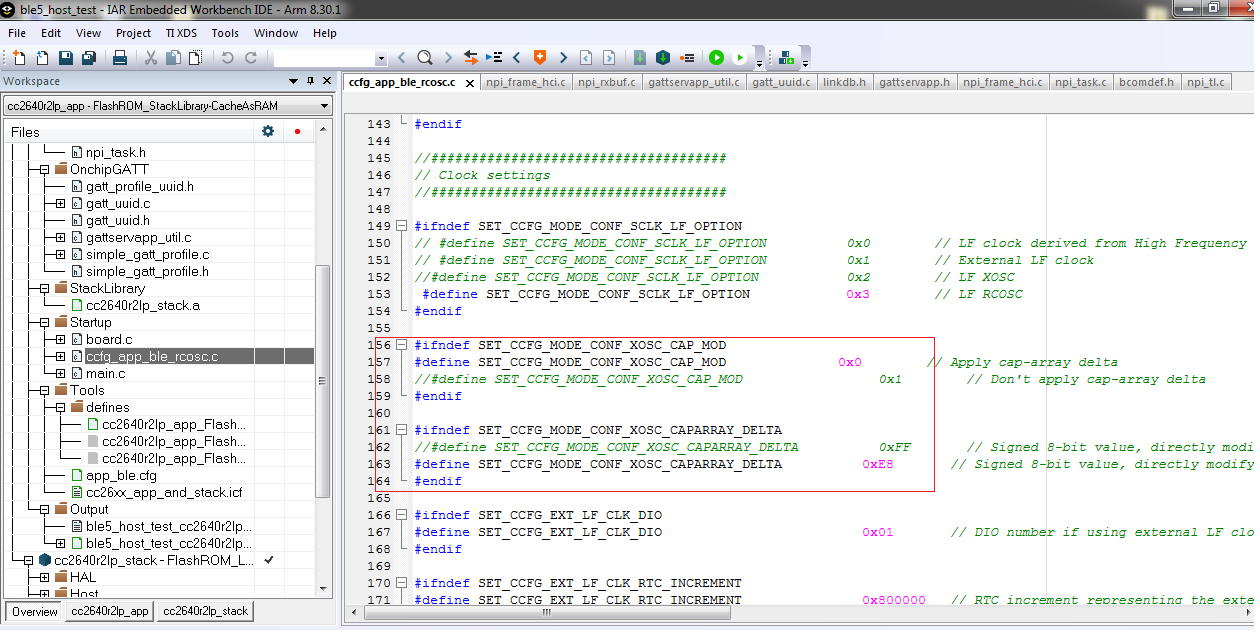Click the Find Previous arrow icon
The image size is (1260, 632).
point(401,58)
